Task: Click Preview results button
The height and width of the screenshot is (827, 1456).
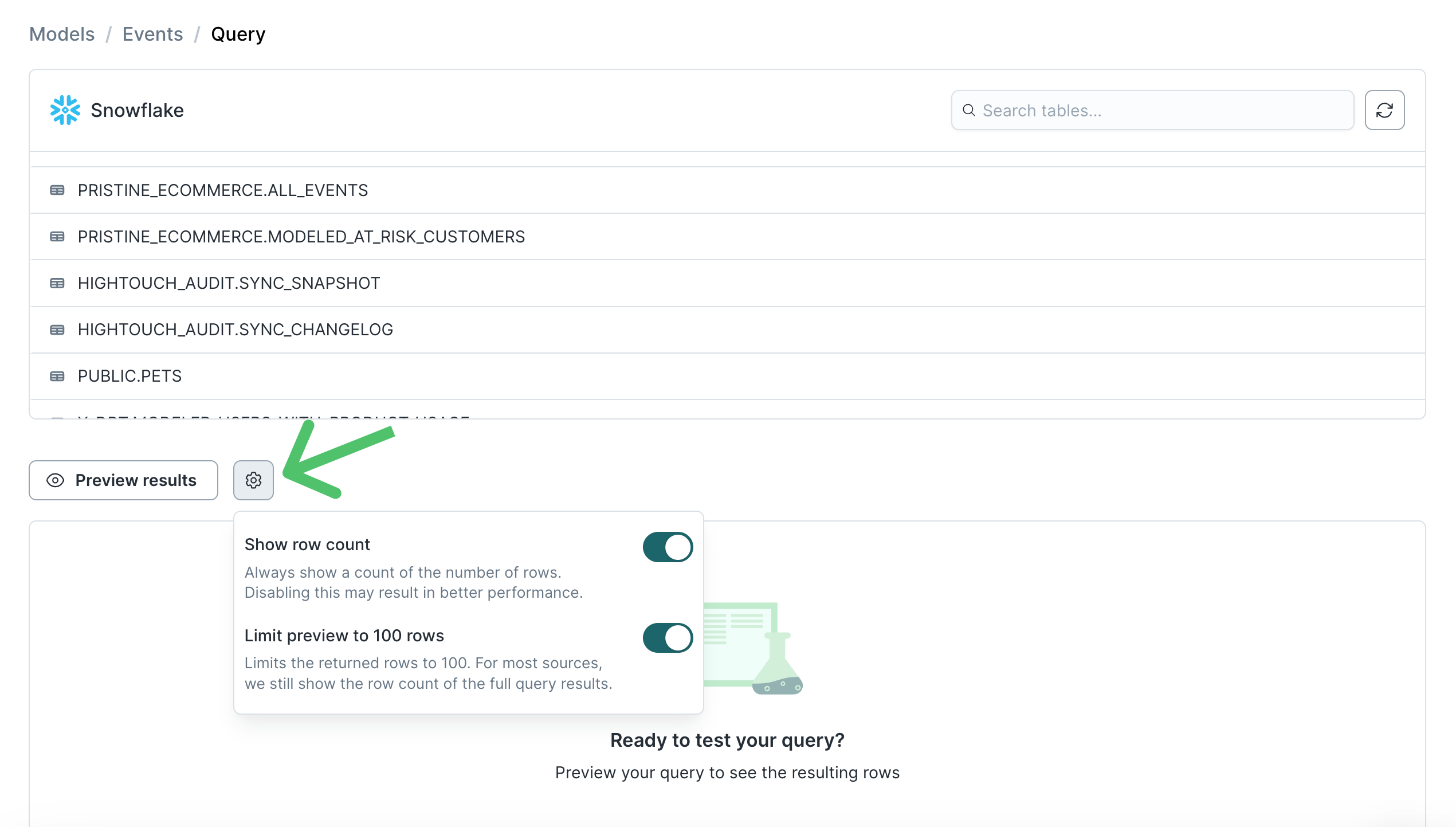Action: tap(123, 479)
